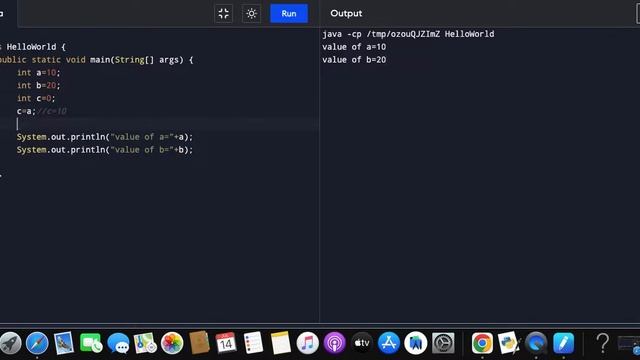Viewport: 640px width, 360px height.
Task: Place cursor on 'int b=20;' line
Action: 38,85
